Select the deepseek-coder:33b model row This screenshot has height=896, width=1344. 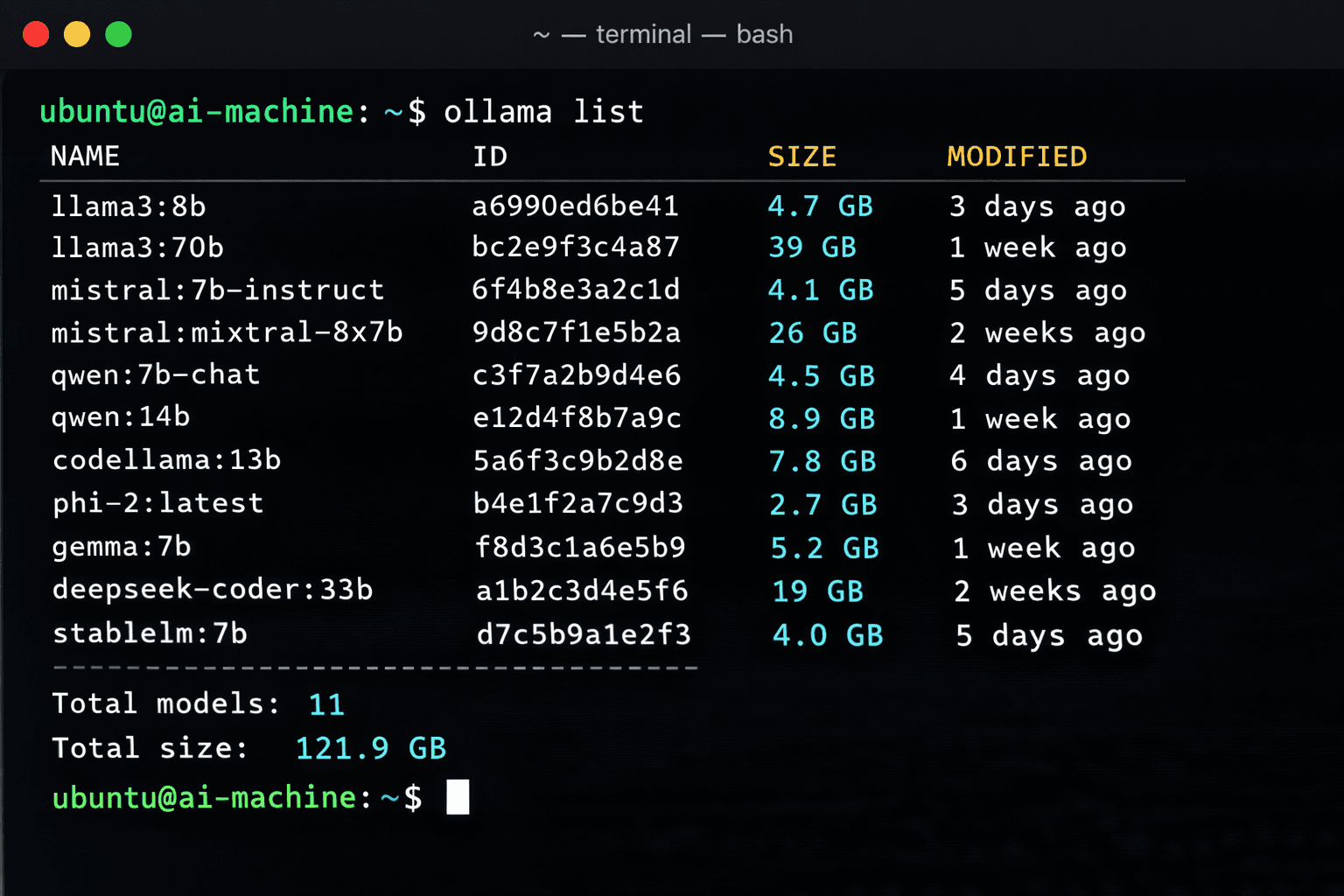(212, 590)
